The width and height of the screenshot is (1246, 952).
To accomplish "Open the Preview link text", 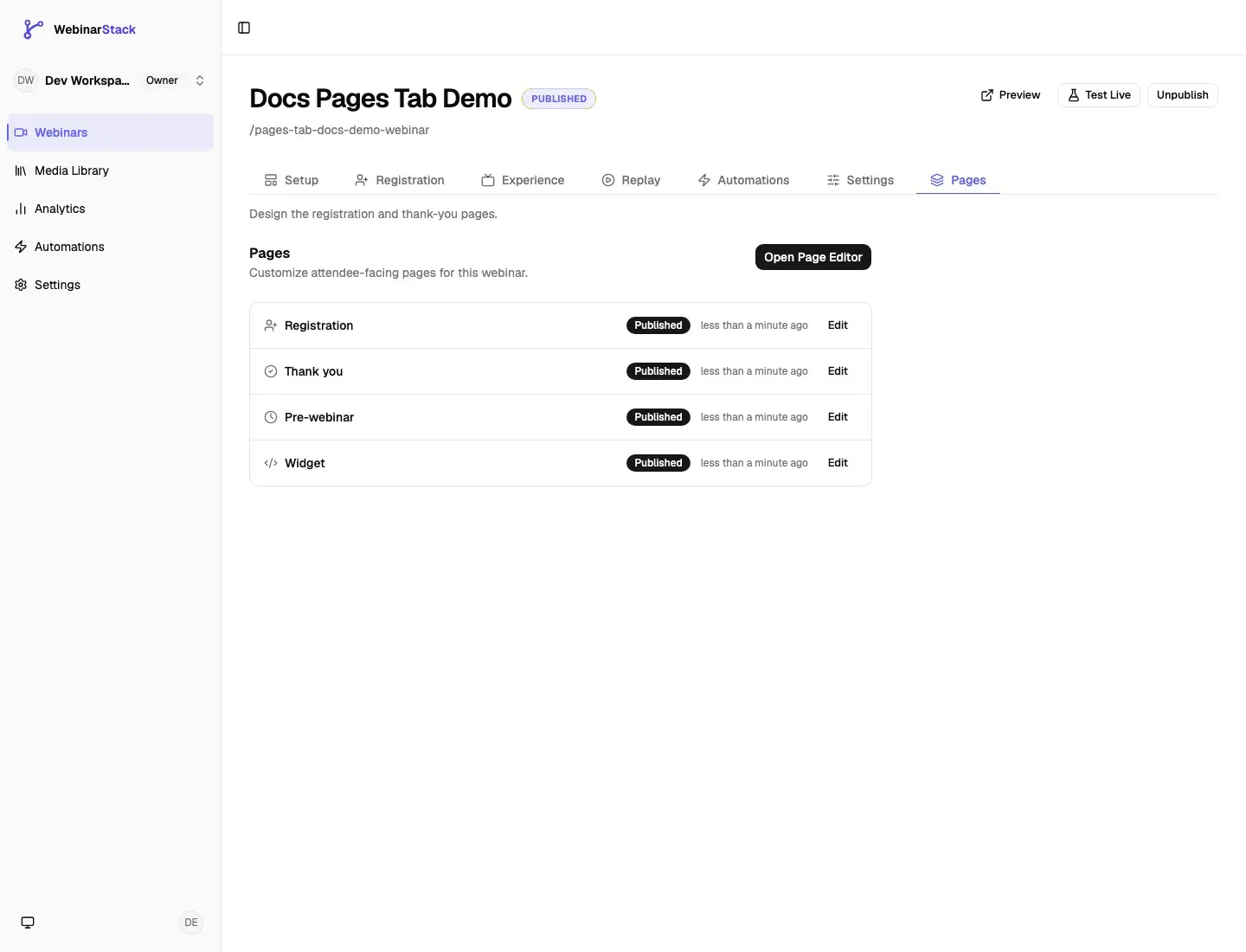I will tap(1019, 95).
